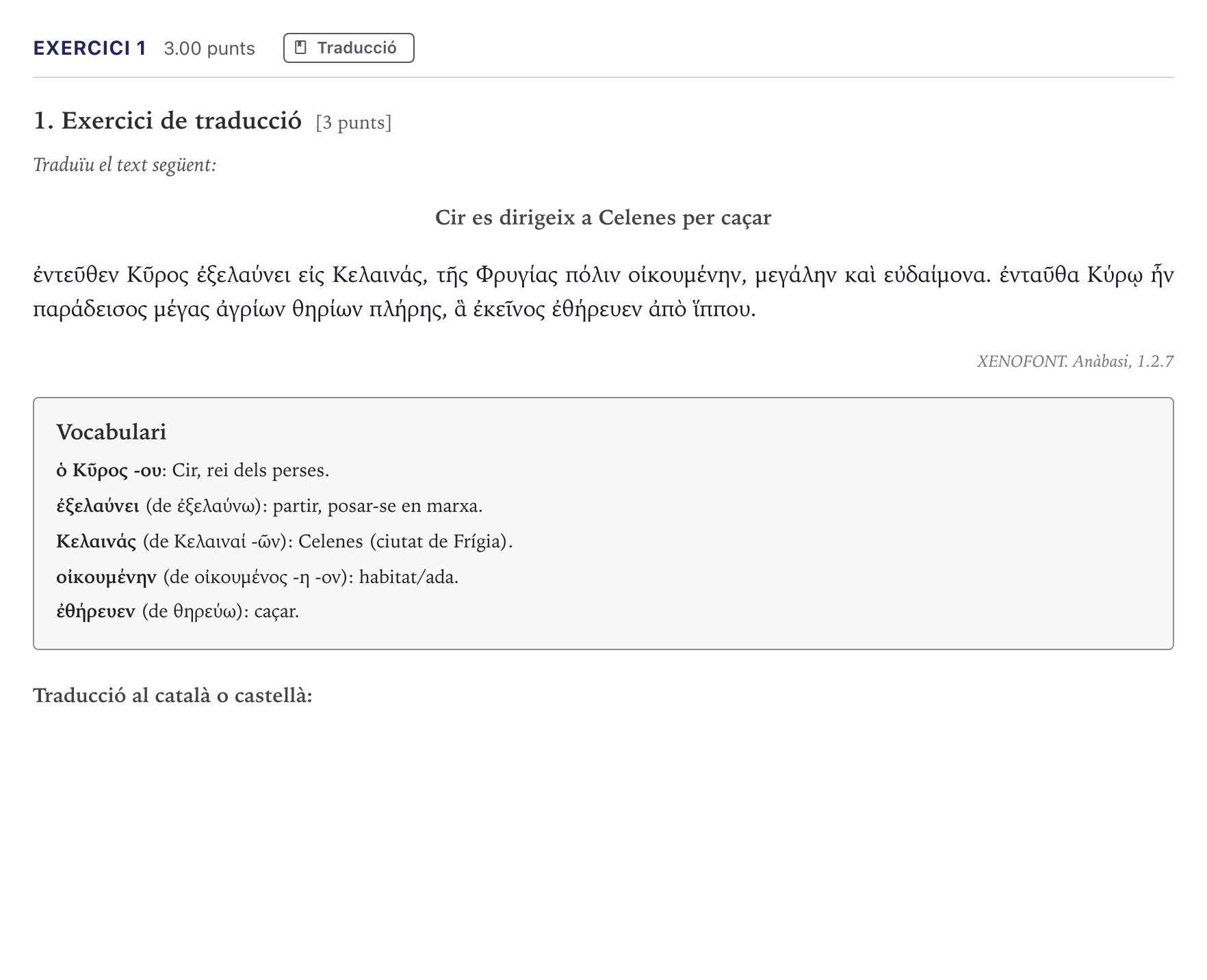Click the vocabulary entry Κελαινάς
Screen dimensions: 1207x980
(x=285, y=542)
